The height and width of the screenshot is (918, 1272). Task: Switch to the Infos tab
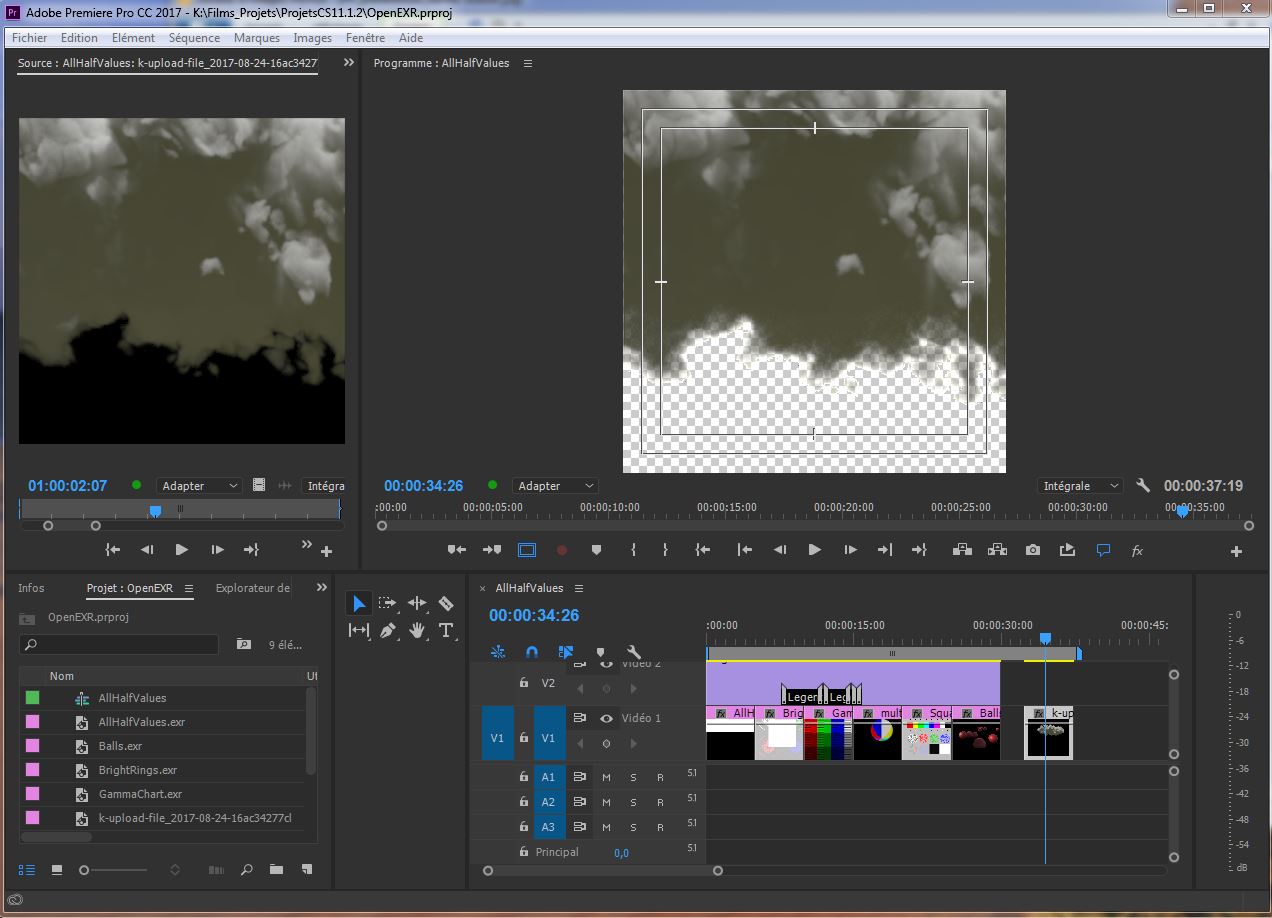pos(31,588)
